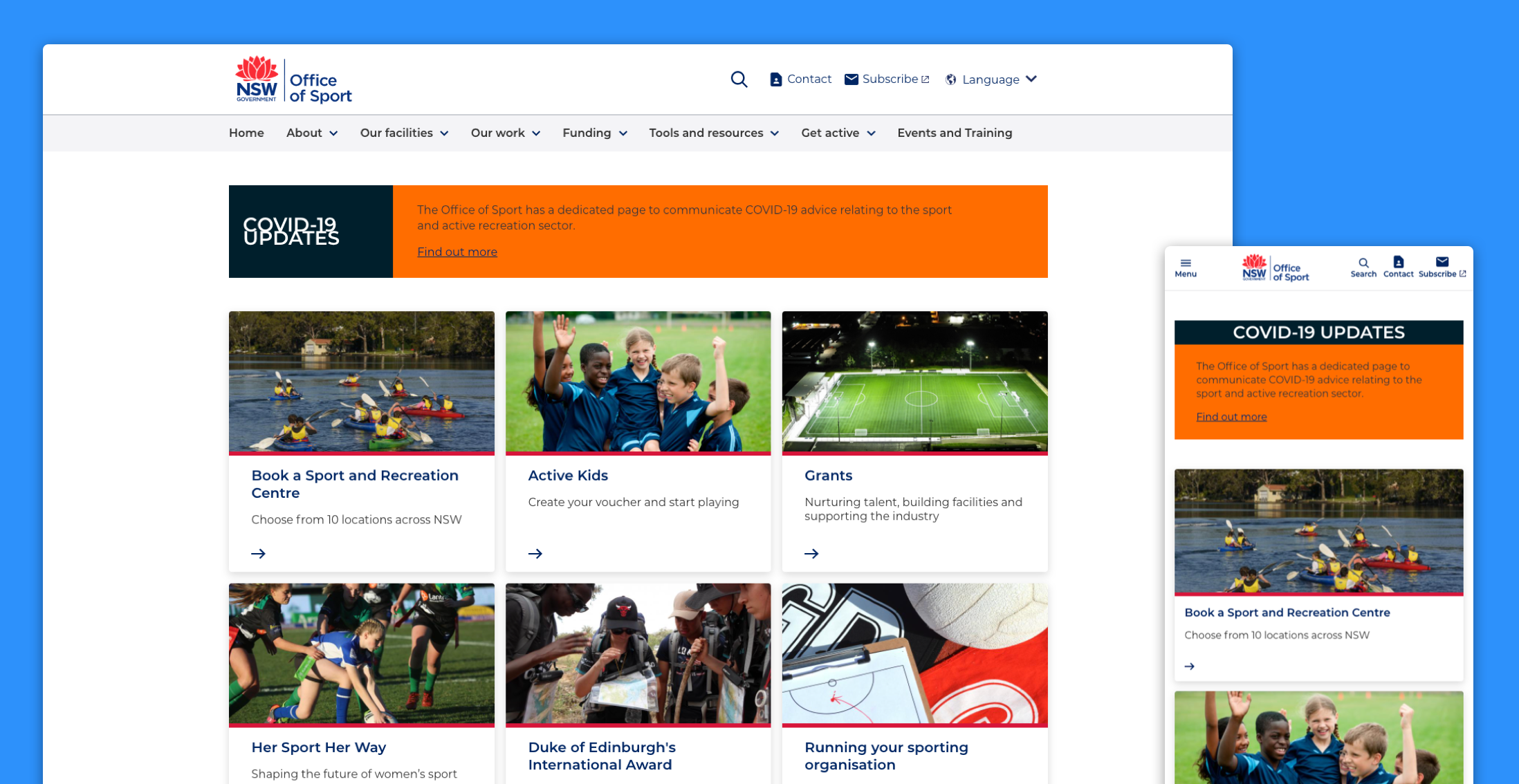Open Book a Sport and Recreation Centre title
1519x784 pixels.
355,484
